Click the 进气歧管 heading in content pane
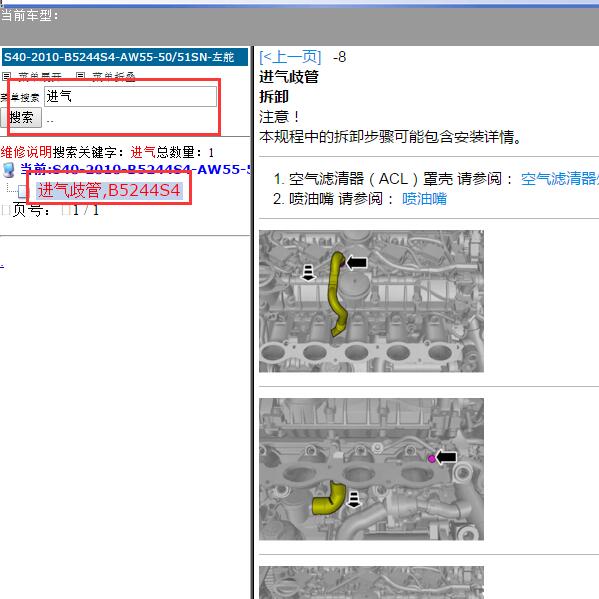The height and width of the screenshot is (599, 599). coord(289,77)
